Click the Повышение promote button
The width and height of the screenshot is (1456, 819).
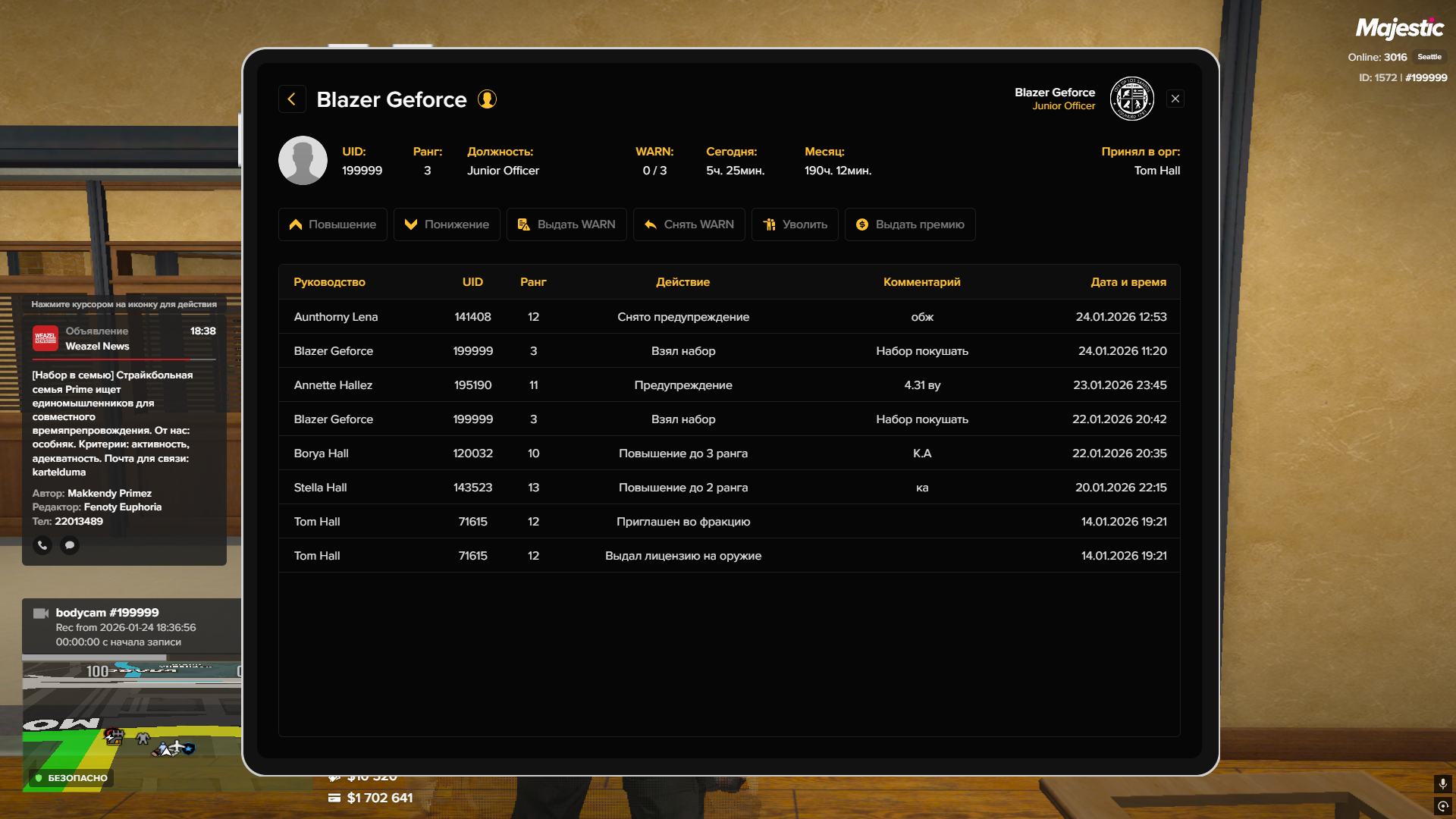coord(332,224)
